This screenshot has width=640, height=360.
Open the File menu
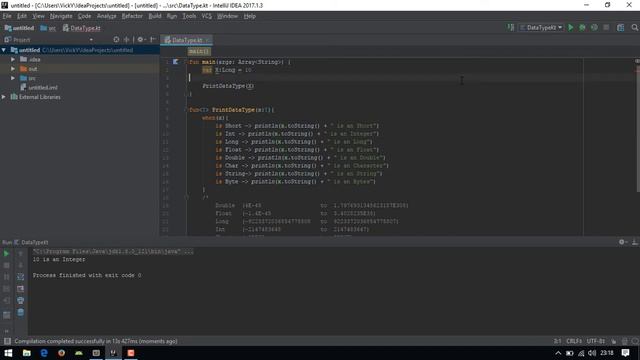click(7, 16)
